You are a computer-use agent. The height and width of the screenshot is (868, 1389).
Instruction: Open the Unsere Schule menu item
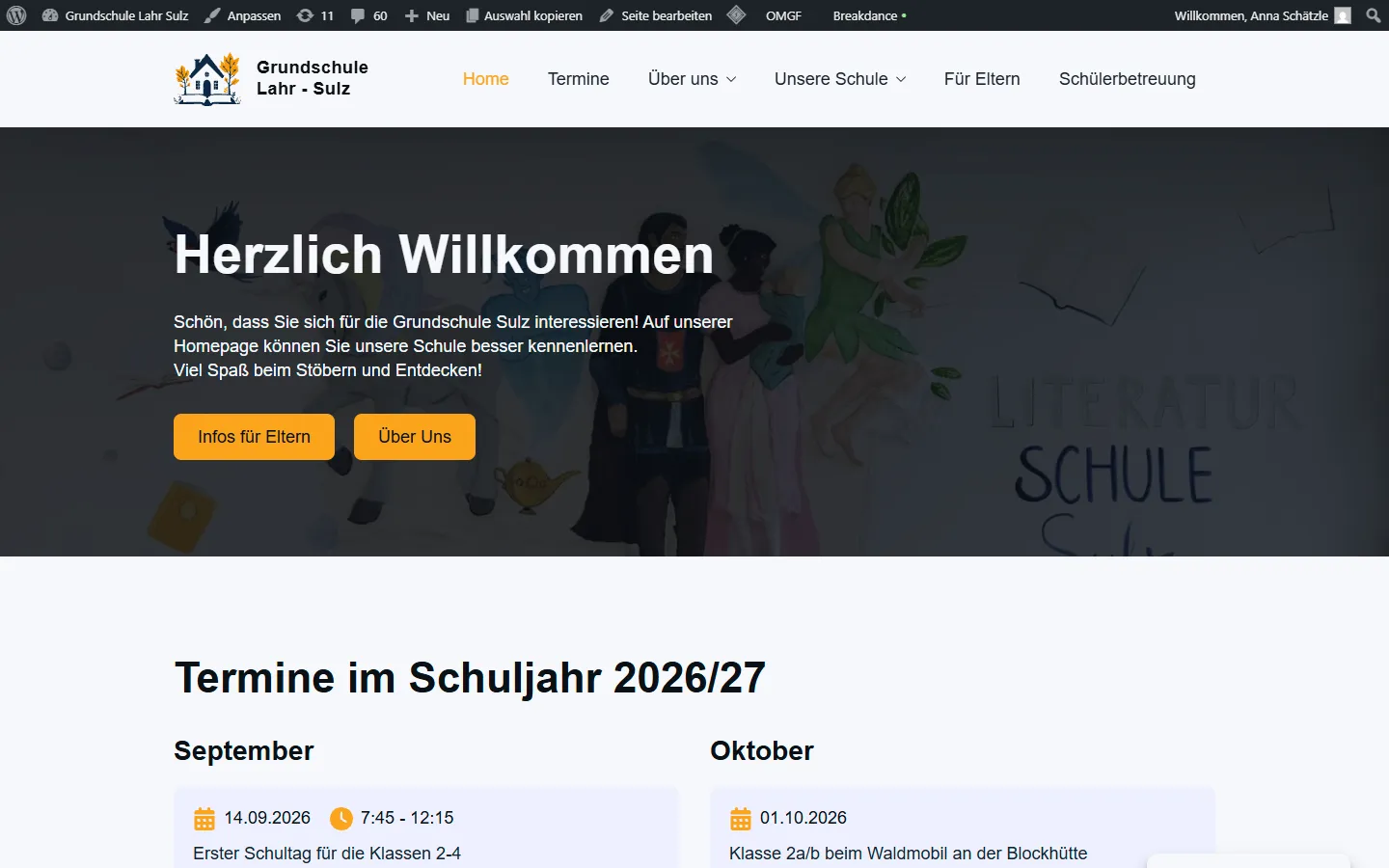click(x=831, y=79)
